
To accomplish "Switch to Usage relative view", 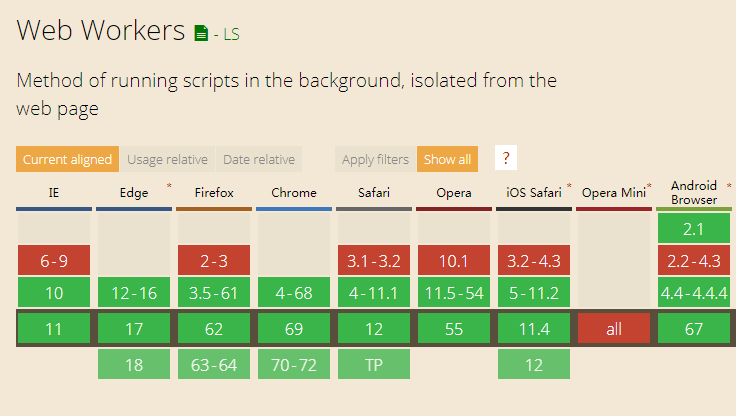I will coord(167,159).
